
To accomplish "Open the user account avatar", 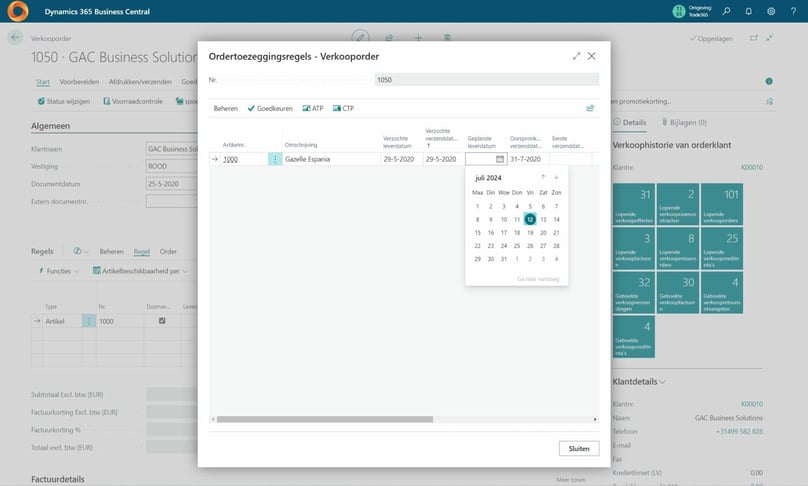I will [679, 11].
